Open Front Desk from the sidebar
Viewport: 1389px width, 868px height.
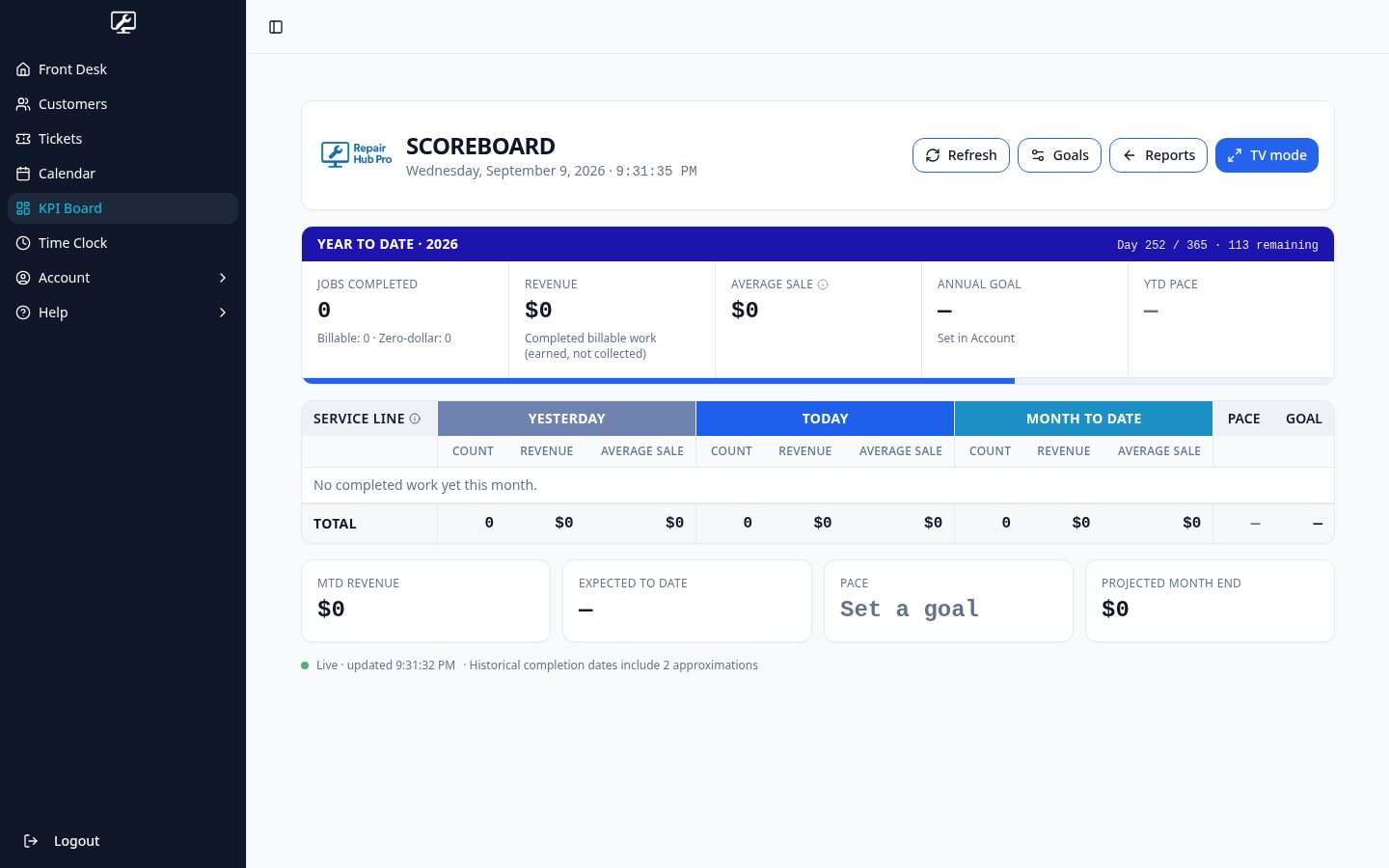[x=123, y=69]
